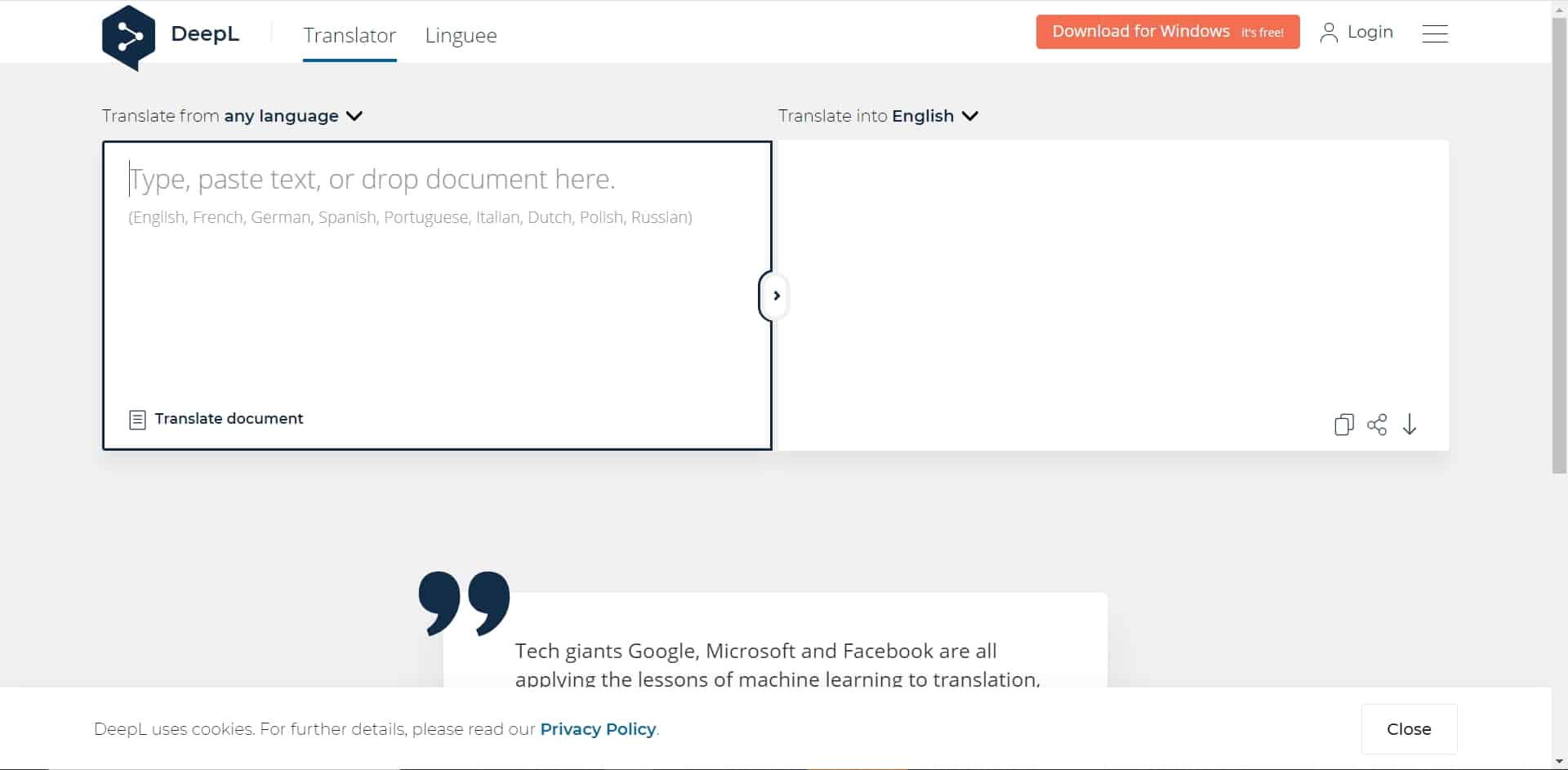Image resolution: width=1568 pixels, height=770 pixels.
Task: Click the scrollbar down arrow
Action: [1559, 762]
